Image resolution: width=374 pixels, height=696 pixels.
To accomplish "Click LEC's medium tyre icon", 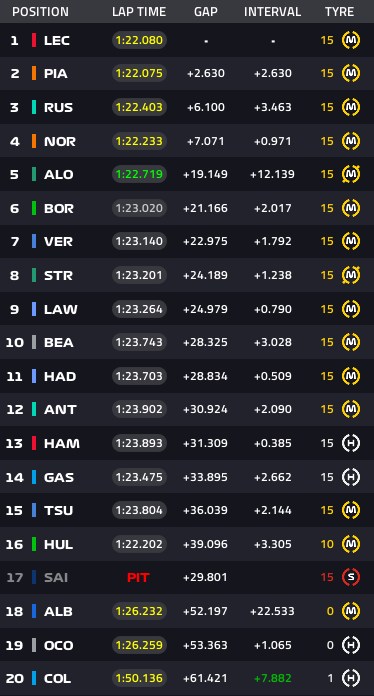I will pyautogui.click(x=350, y=40).
